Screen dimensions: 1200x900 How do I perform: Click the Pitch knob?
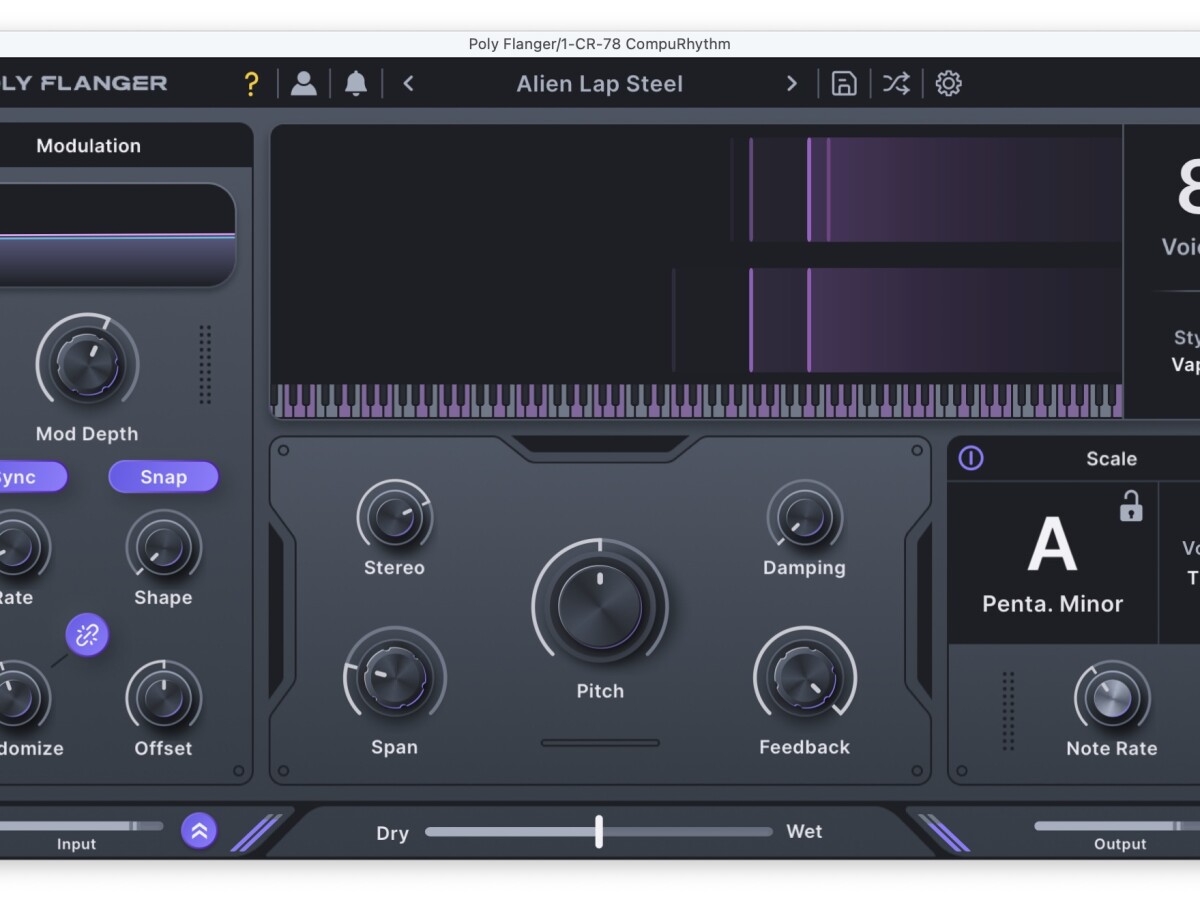click(x=600, y=607)
